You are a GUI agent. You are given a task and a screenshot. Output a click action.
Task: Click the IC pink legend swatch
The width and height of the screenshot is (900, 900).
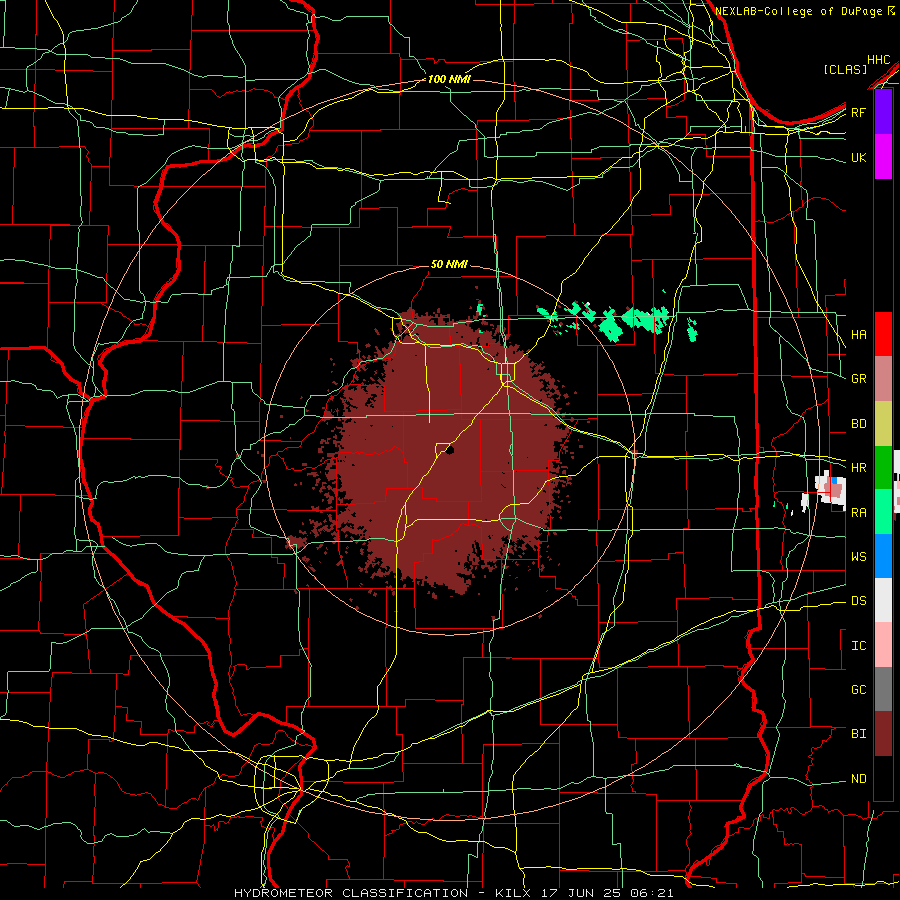point(883,645)
